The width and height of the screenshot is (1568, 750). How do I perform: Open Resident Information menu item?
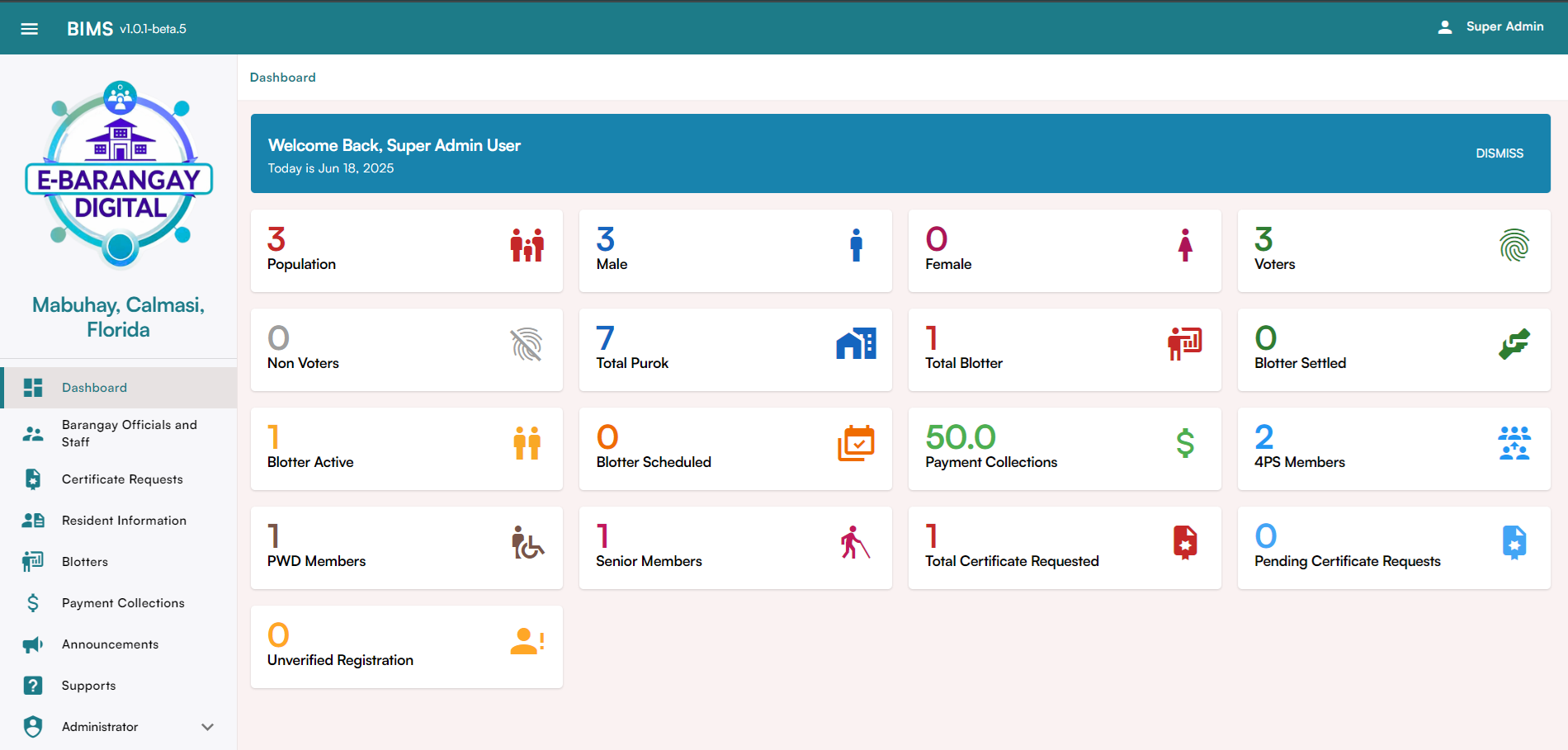[x=120, y=521]
